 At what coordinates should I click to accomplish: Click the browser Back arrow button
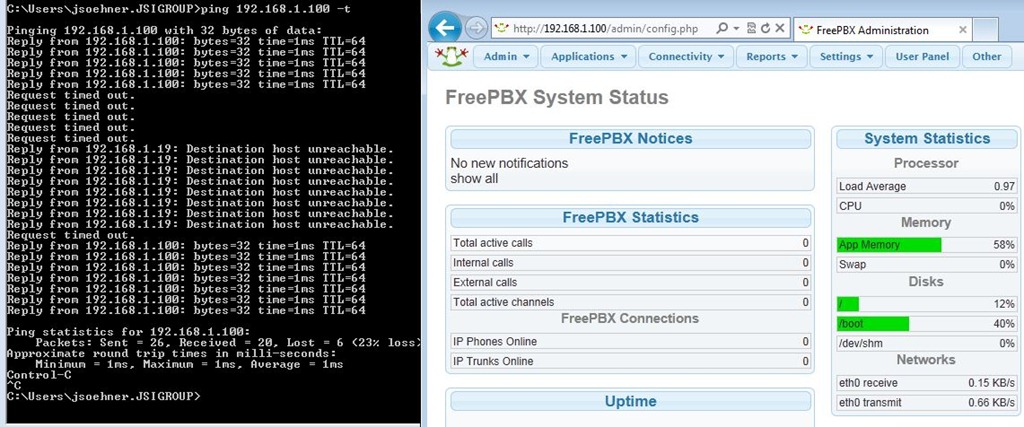(x=445, y=28)
